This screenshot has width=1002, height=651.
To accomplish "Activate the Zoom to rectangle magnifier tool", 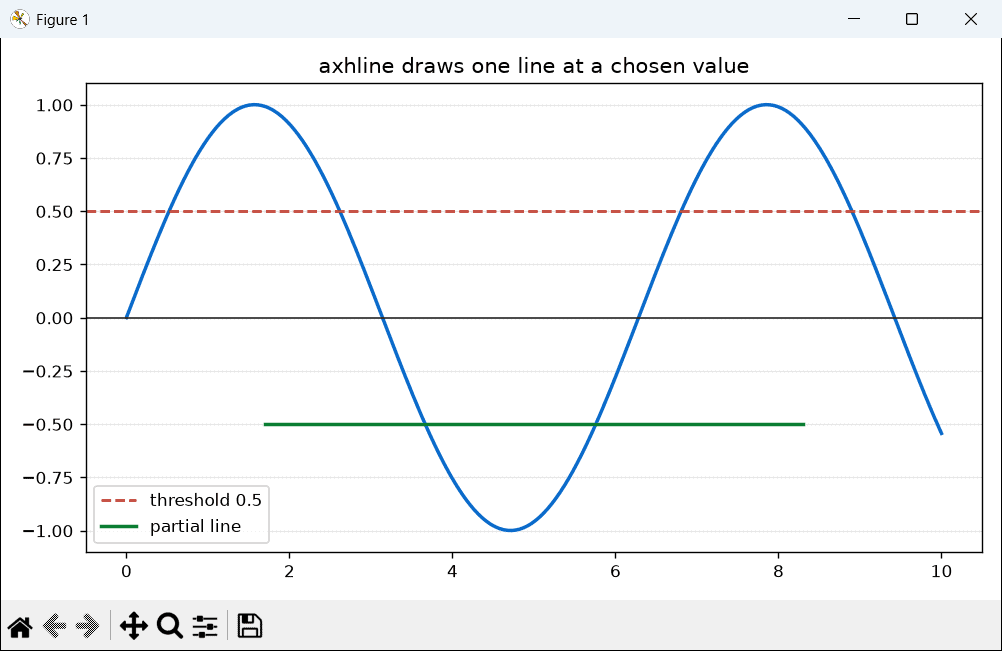I will pyautogui.click(x=170, y=626).
